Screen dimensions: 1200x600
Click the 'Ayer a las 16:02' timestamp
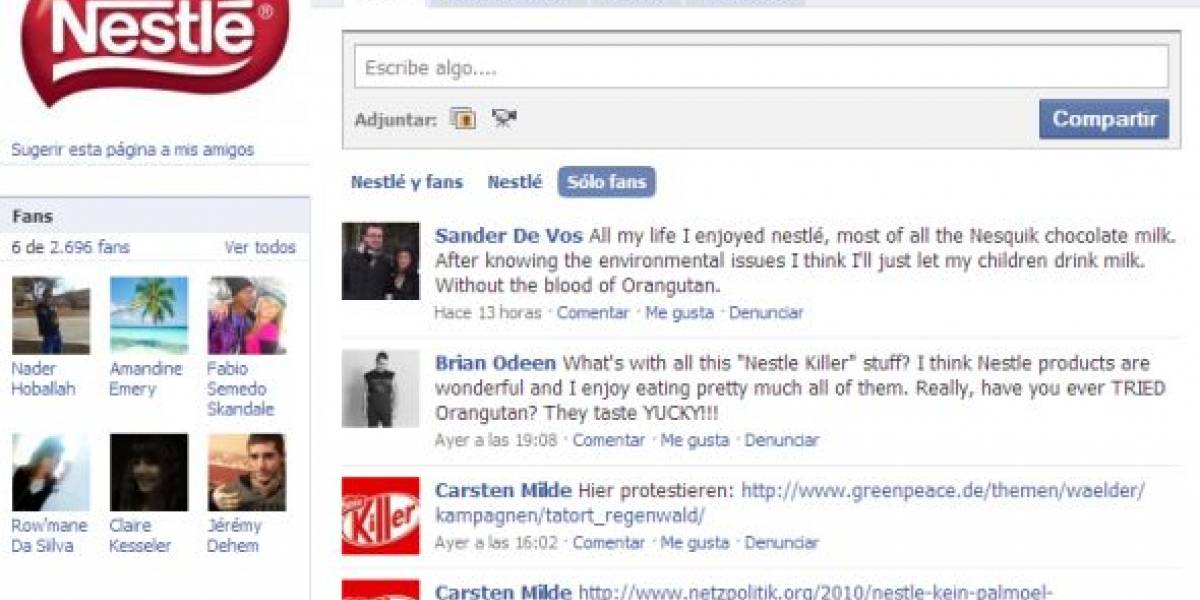496,543
